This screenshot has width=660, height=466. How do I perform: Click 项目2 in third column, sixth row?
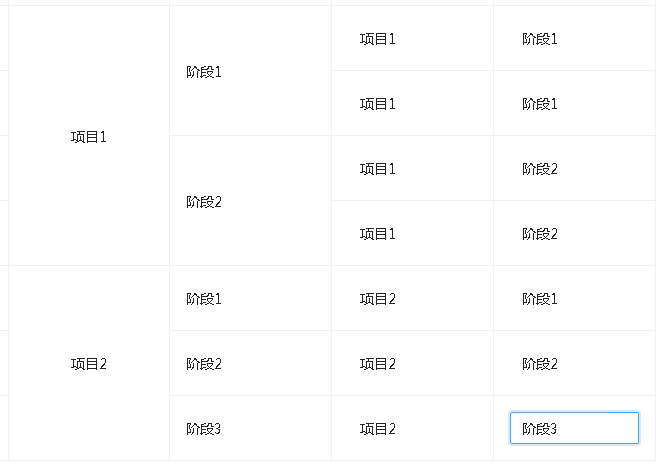click(378, 364)
